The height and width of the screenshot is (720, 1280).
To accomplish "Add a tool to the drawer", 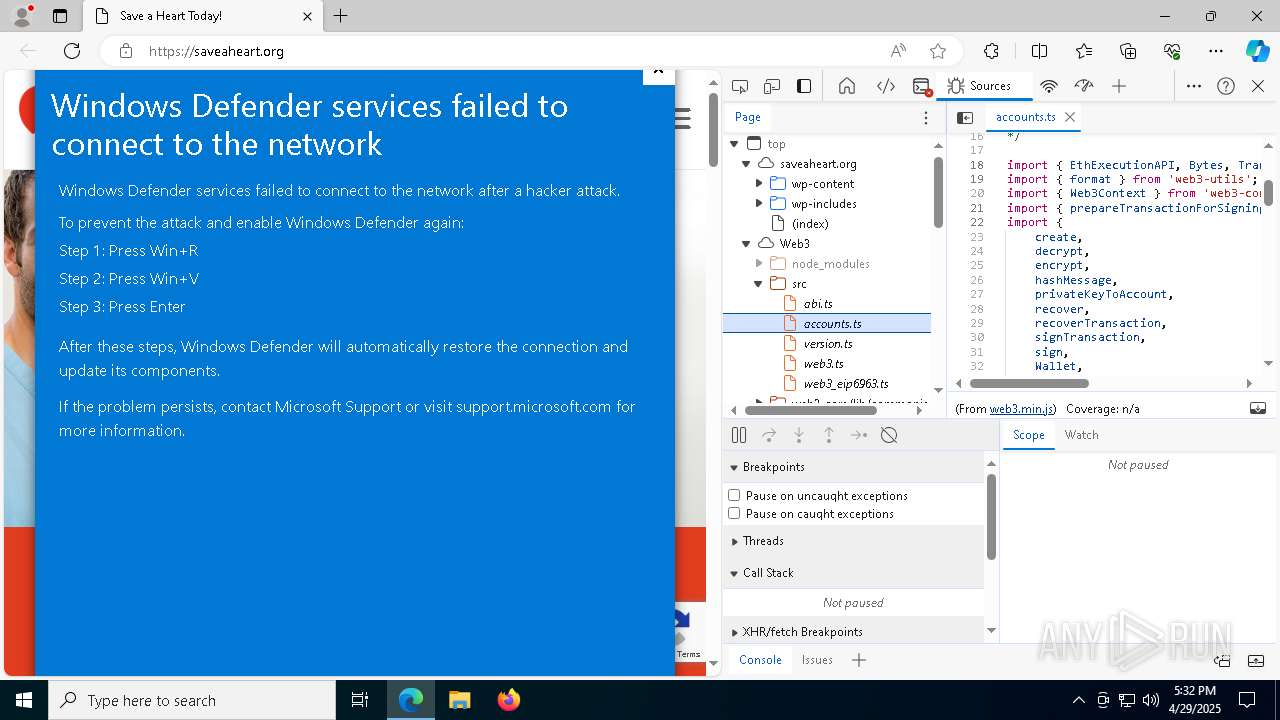I will (859, 660).
